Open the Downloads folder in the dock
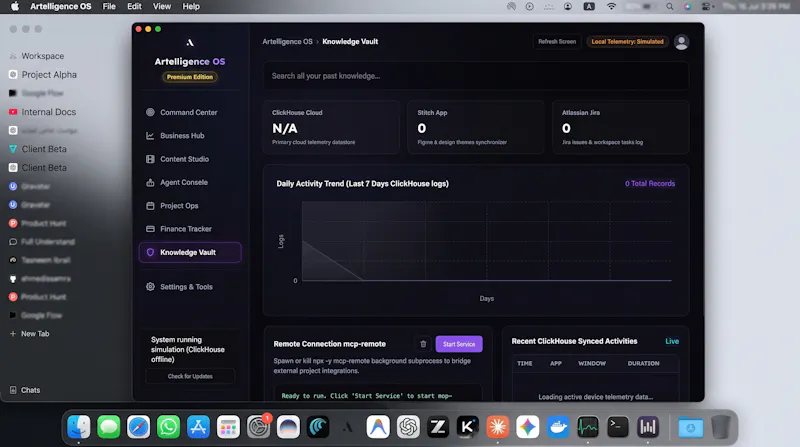 tap(690, 427)
